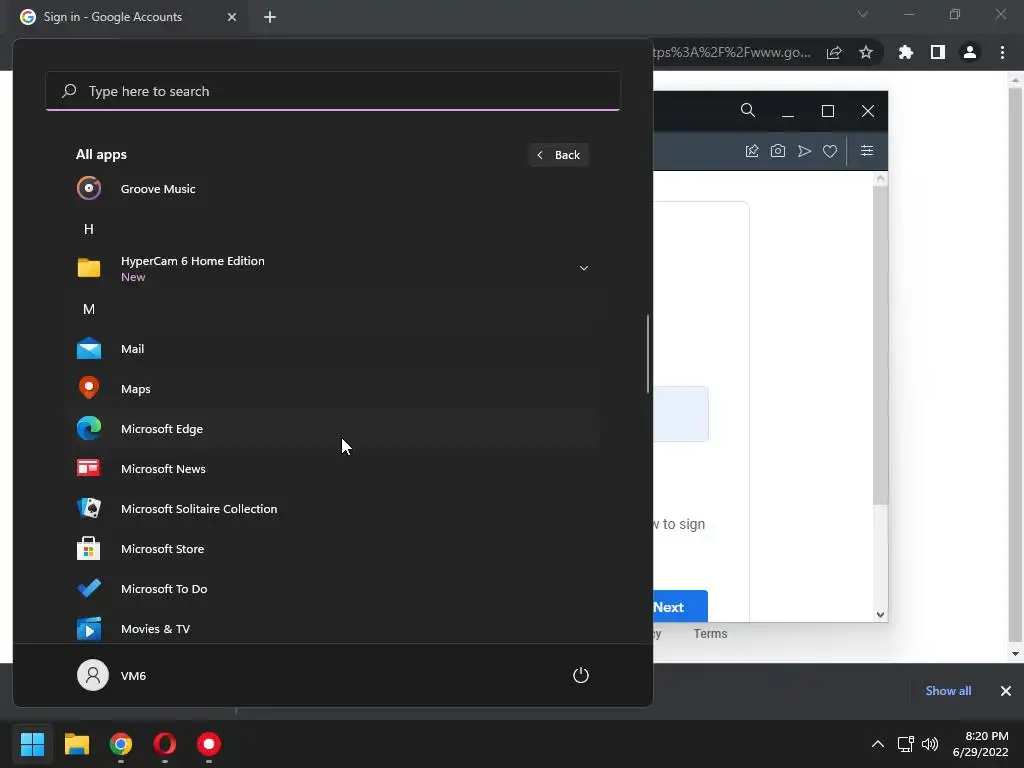Click the Chrome address bar URL

click(732, 52)
